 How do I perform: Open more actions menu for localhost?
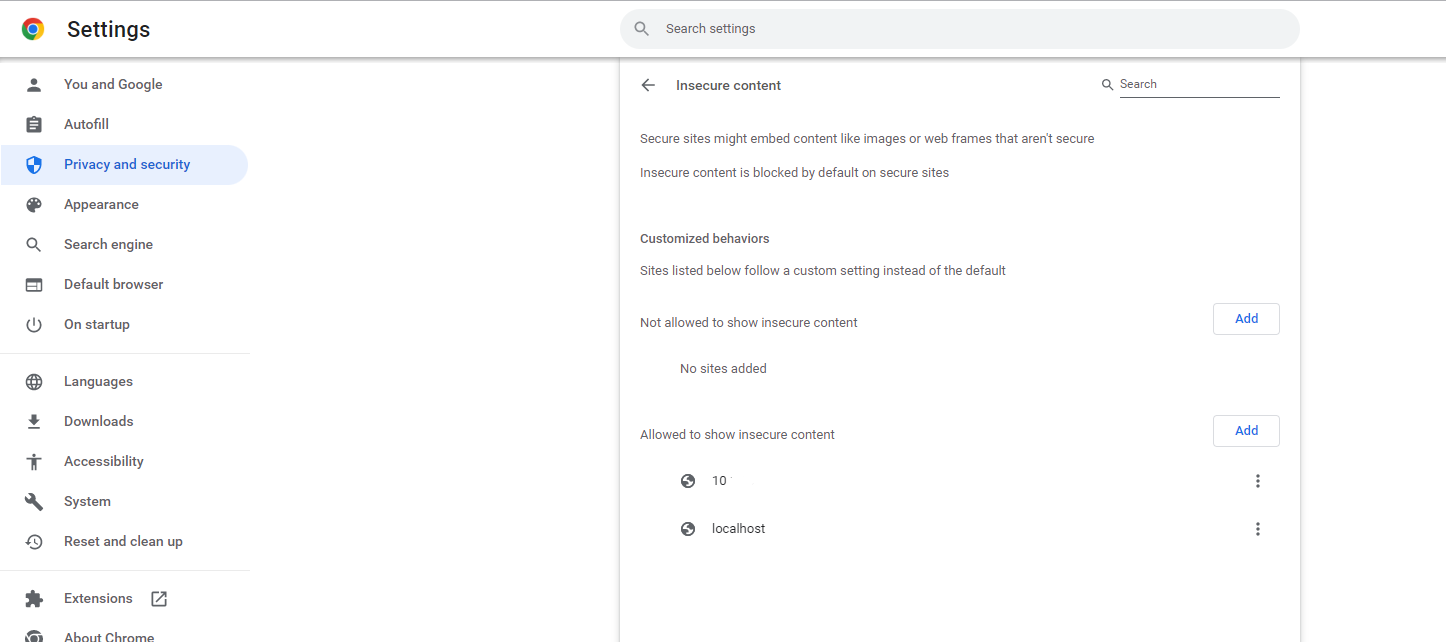[x=1257, y=529]
